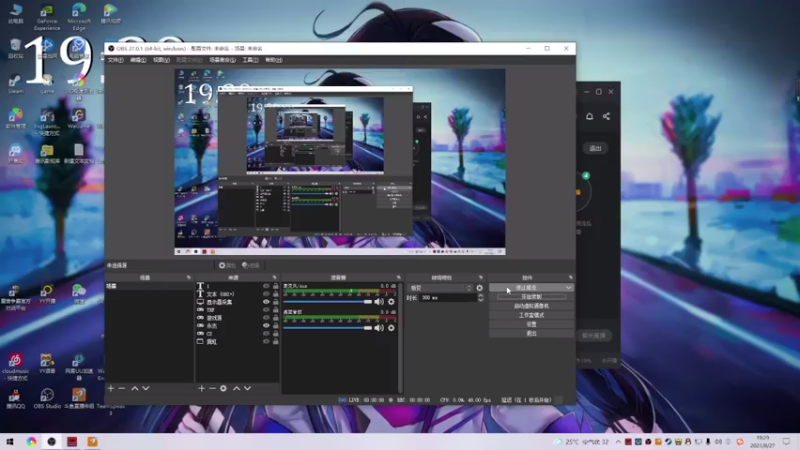Lock the 文本 (GDI+) source

click(276, 294)
